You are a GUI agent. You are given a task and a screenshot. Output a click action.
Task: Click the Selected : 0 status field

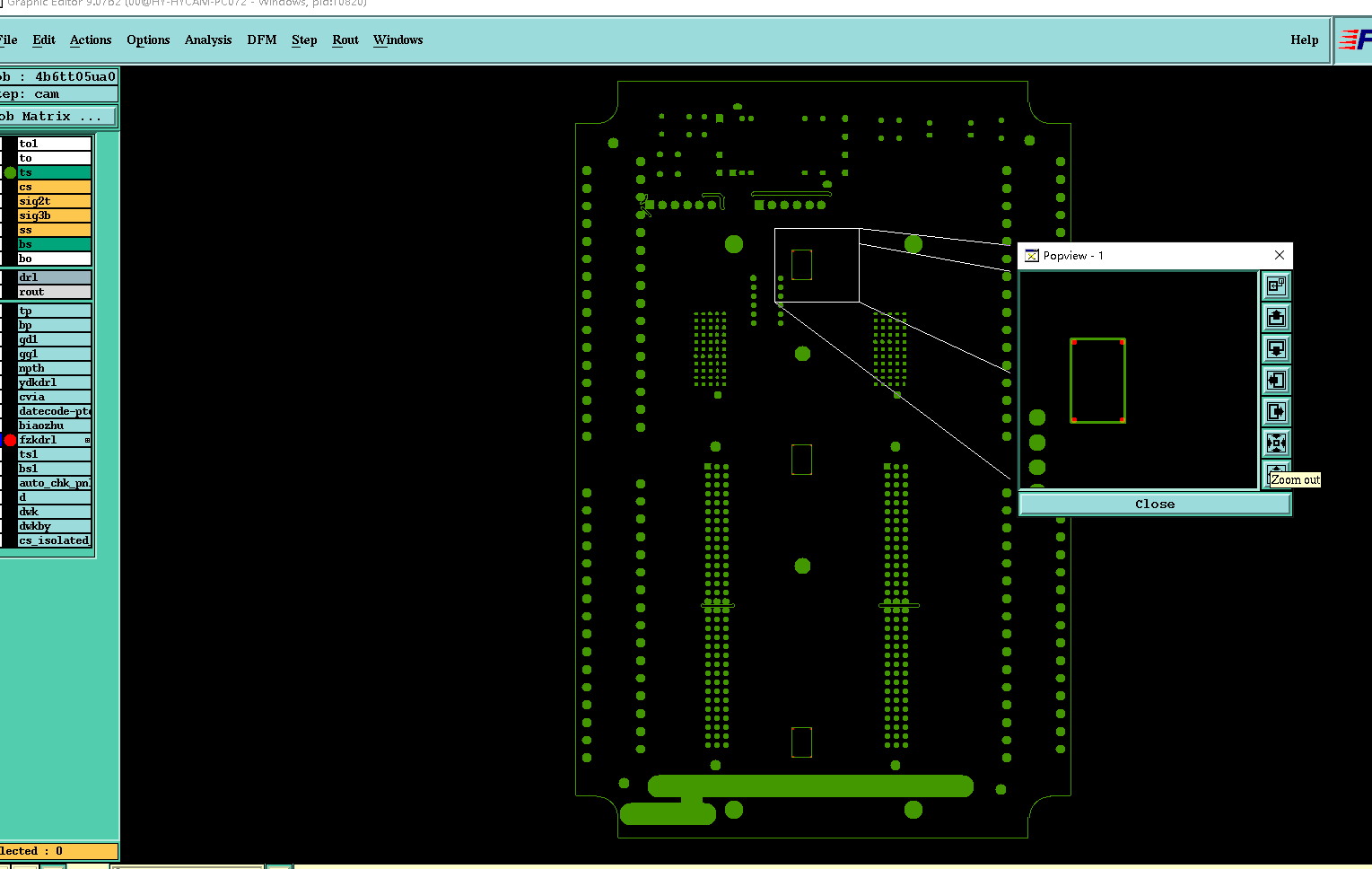tap(58, 851)
